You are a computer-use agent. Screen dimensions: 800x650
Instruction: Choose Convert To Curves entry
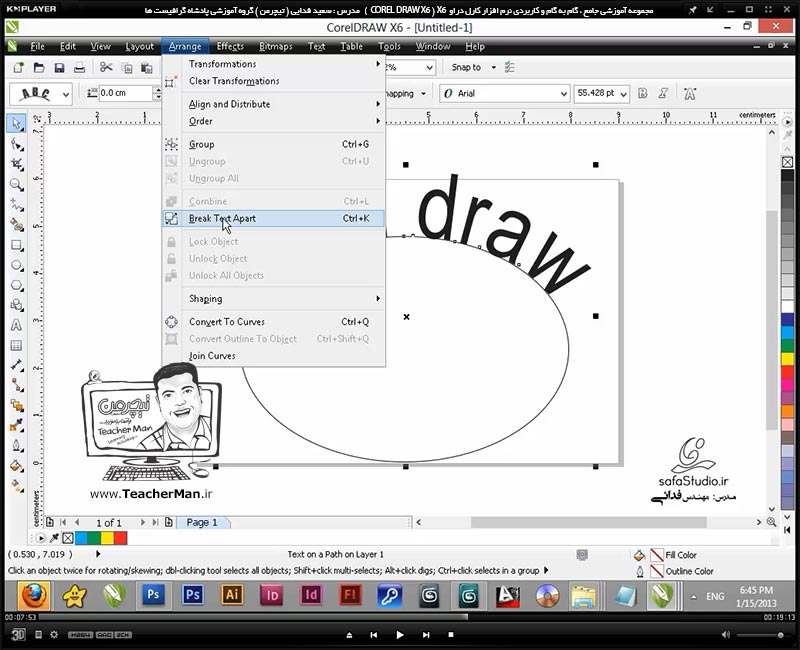coord(273,322)
